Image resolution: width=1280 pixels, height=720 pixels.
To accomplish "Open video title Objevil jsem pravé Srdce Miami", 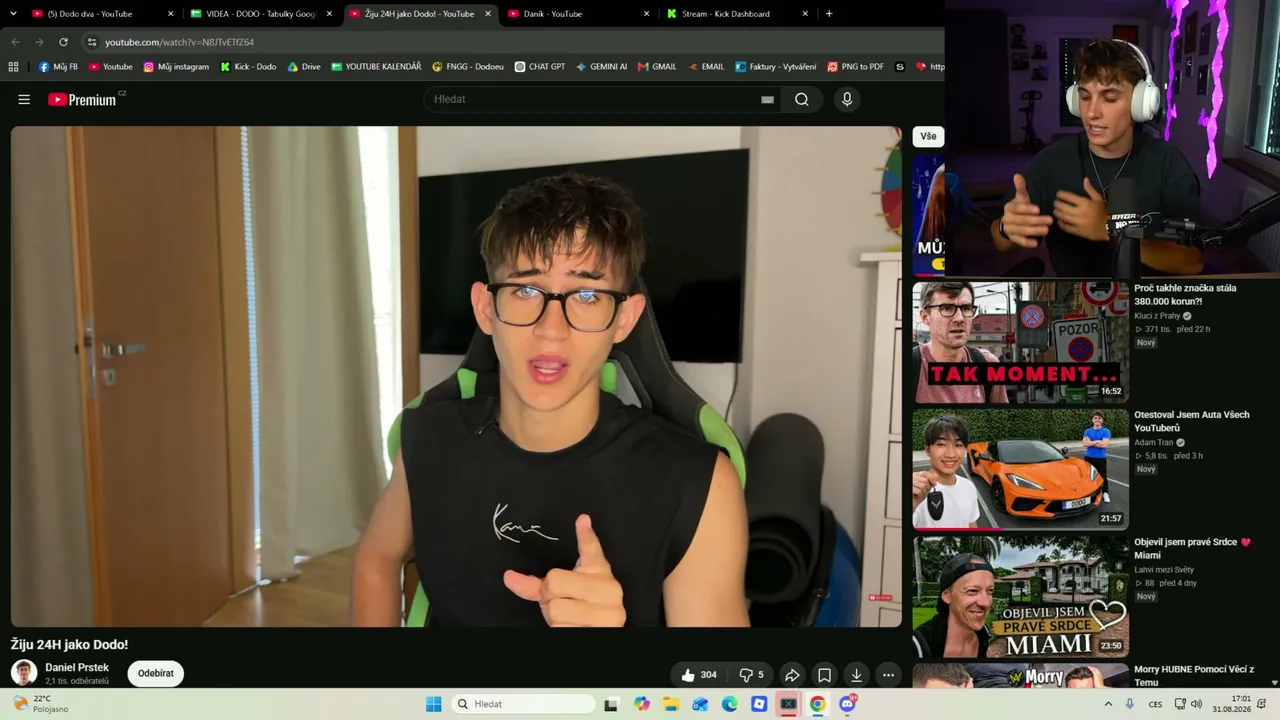I will [1192, 548].
